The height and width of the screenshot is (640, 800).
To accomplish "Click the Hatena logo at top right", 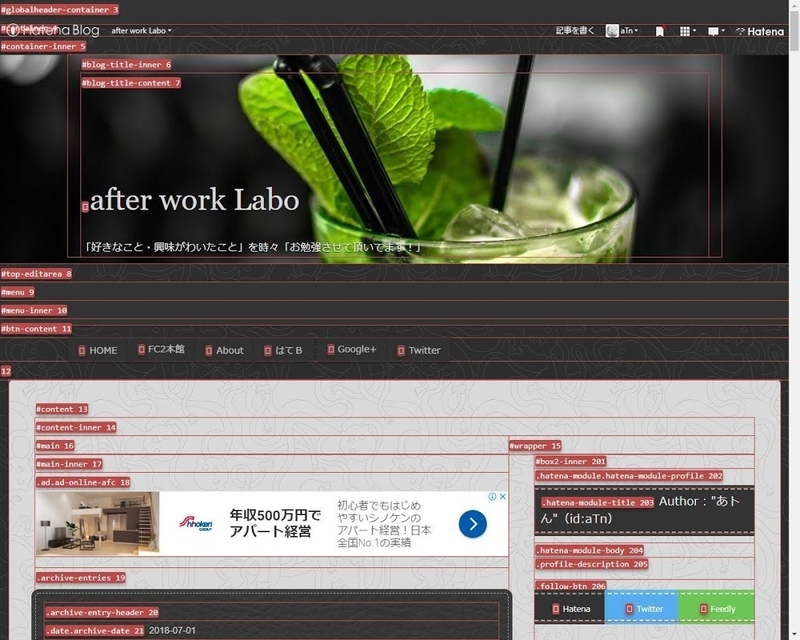I will tap(760, 31).
